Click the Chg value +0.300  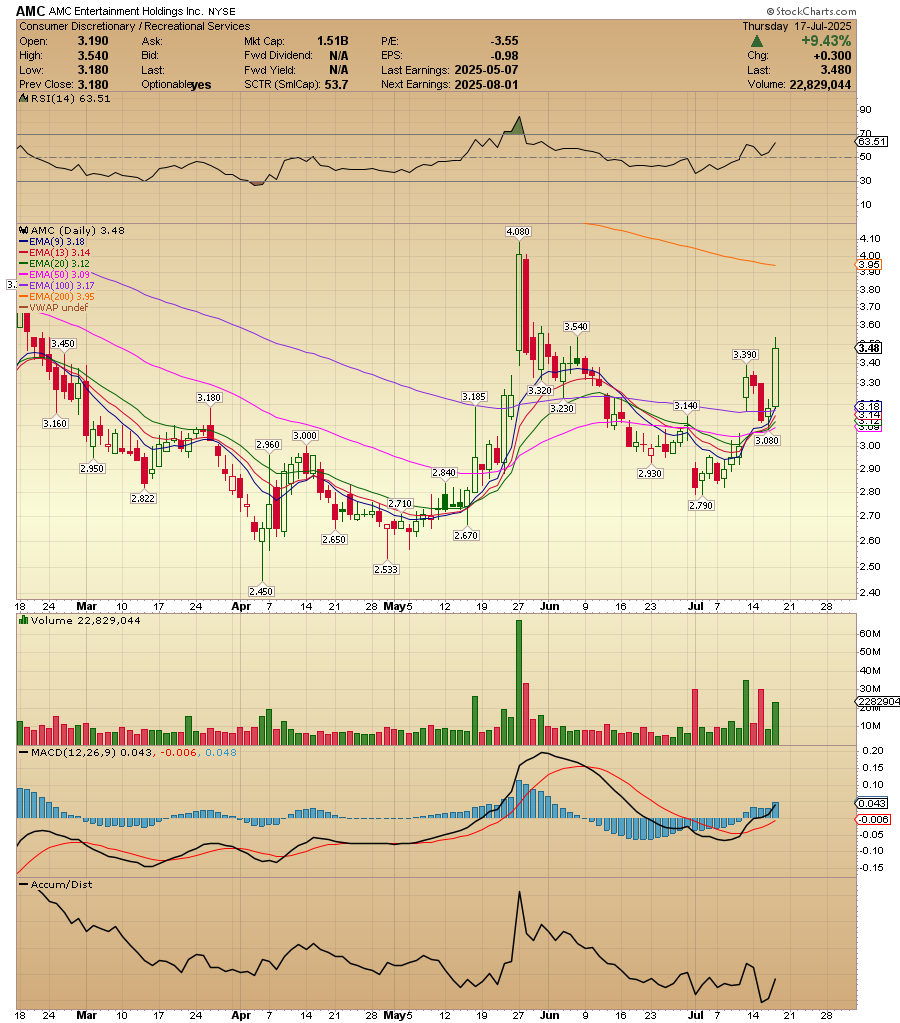tap(832, 55)
